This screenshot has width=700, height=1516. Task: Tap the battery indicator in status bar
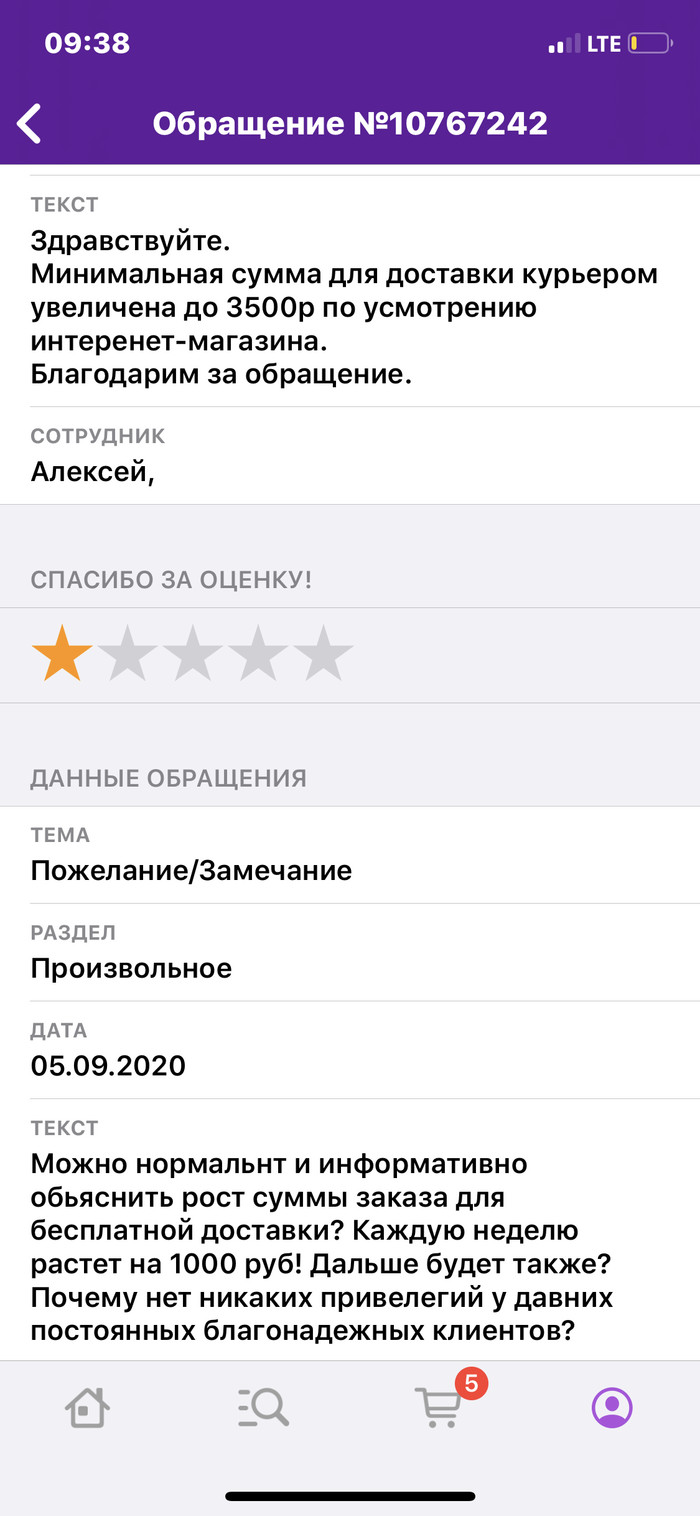[x=649, y=45]
